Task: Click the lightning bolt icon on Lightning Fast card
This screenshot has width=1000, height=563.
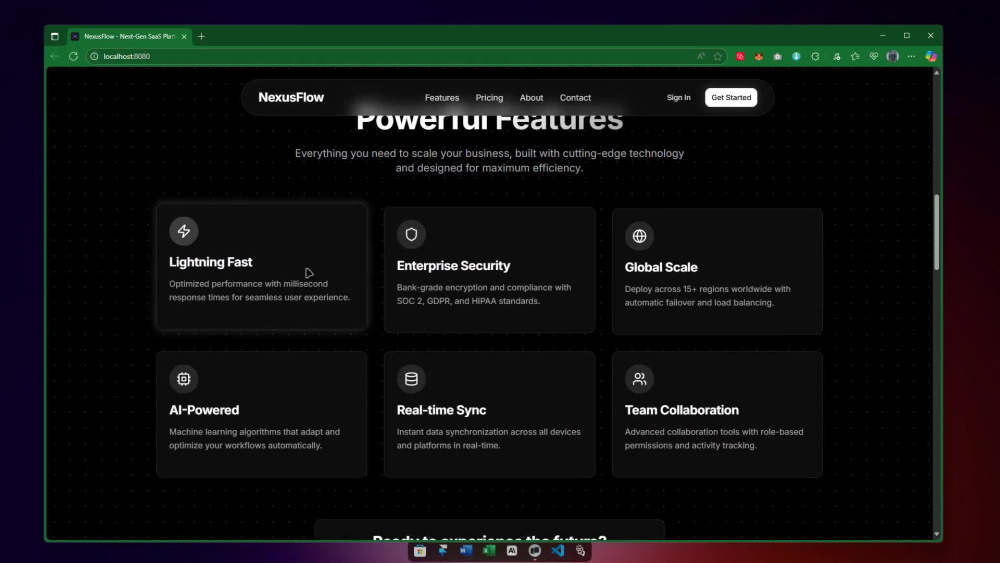Action: coord(184,231)
